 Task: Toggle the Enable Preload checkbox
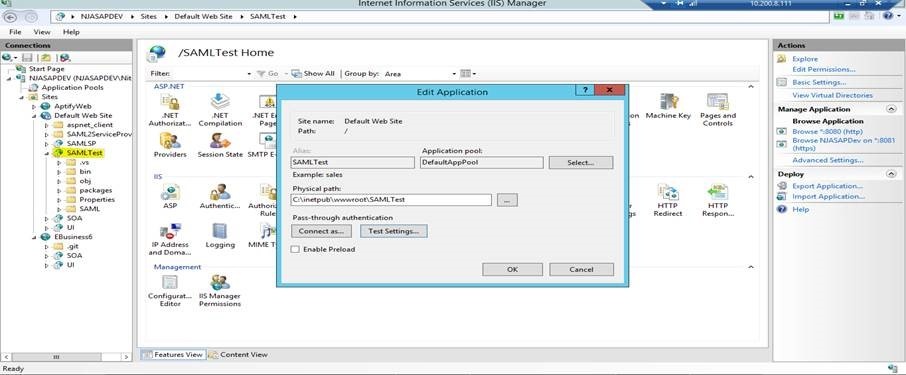pyautogui.click(x=295, y=249)
